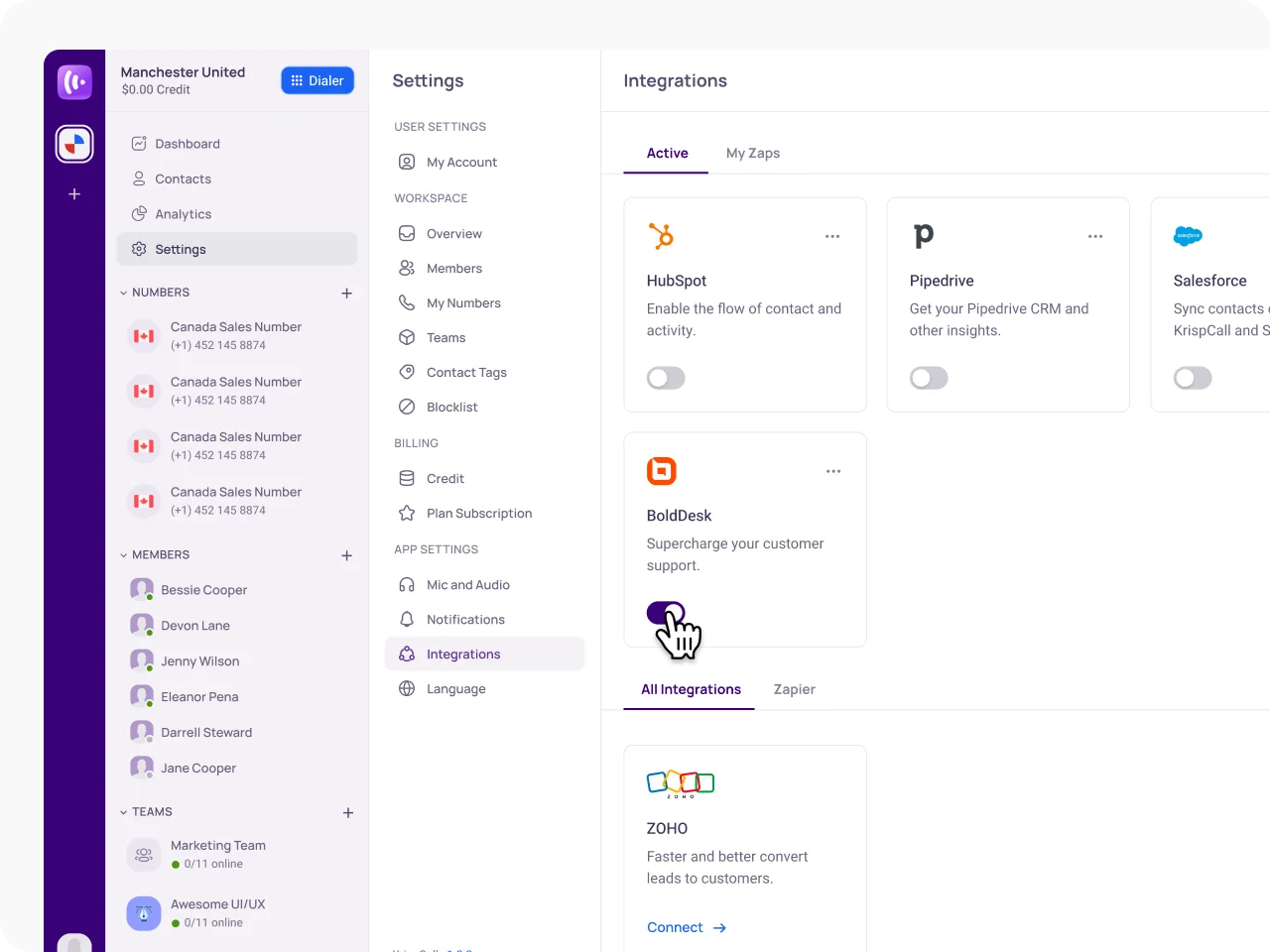Add a new workspace with plus icon
Screen dimensions: 1270x952
(x=74, y=194)
